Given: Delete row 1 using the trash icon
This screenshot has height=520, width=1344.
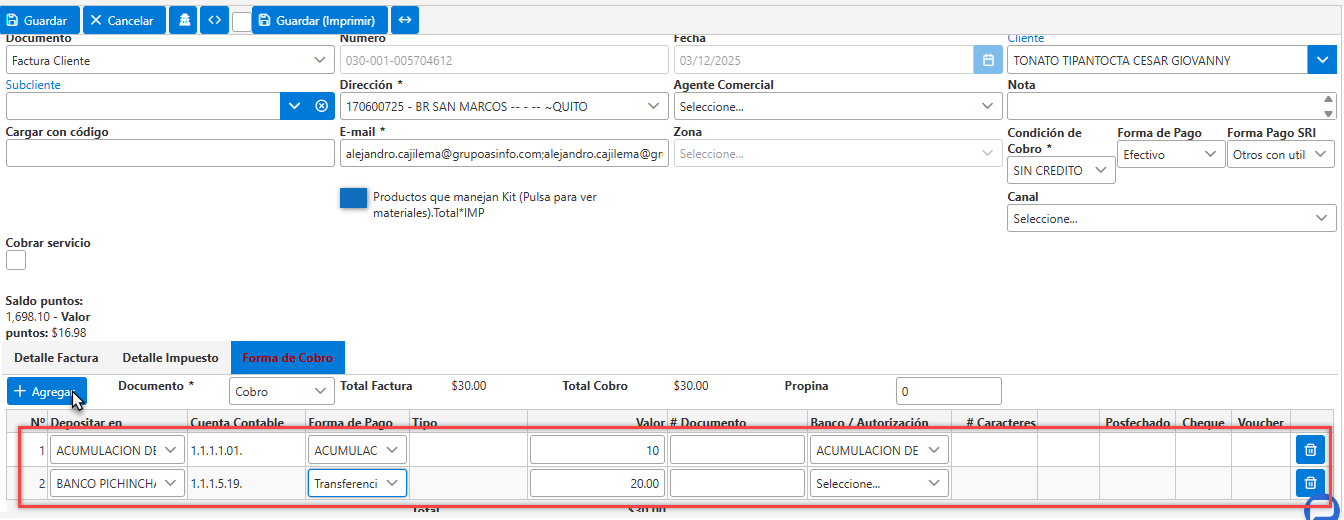Looking at the screenshot, I should [x=1310, y=450].
